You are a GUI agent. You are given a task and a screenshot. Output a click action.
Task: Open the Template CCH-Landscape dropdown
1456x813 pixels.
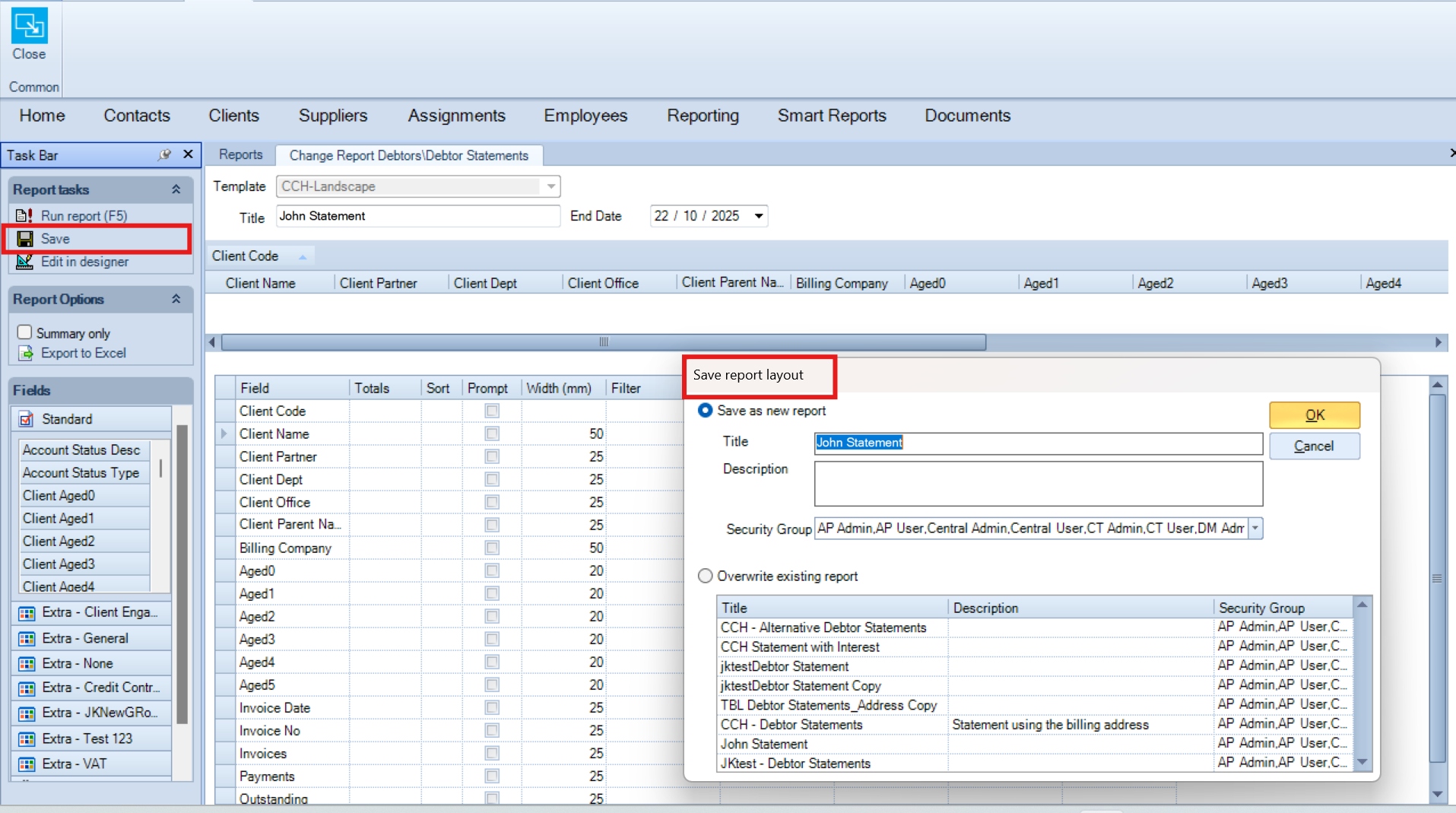click(x=551, y=186)
